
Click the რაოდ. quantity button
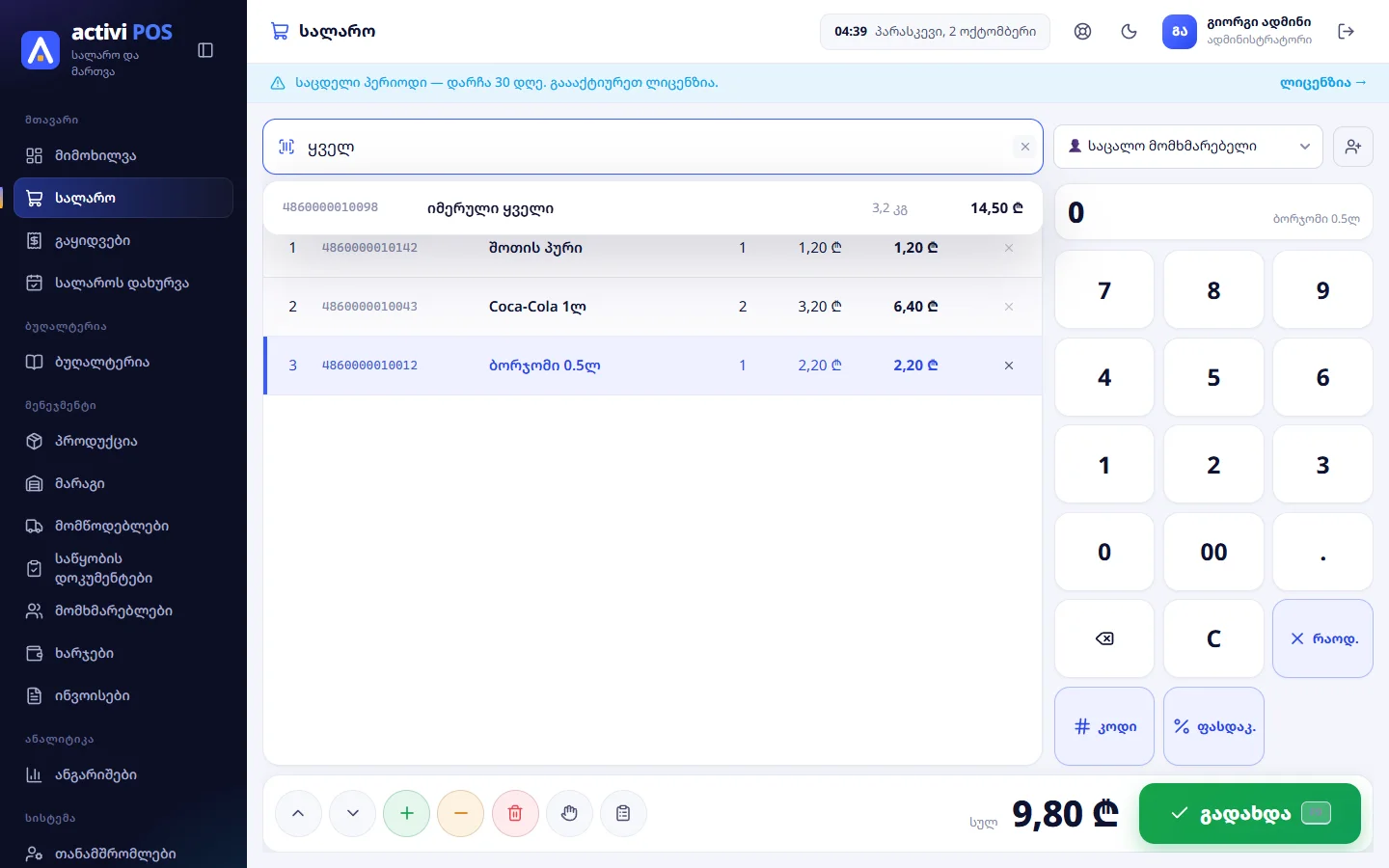pyautogui.click(x=1322, y=638)
